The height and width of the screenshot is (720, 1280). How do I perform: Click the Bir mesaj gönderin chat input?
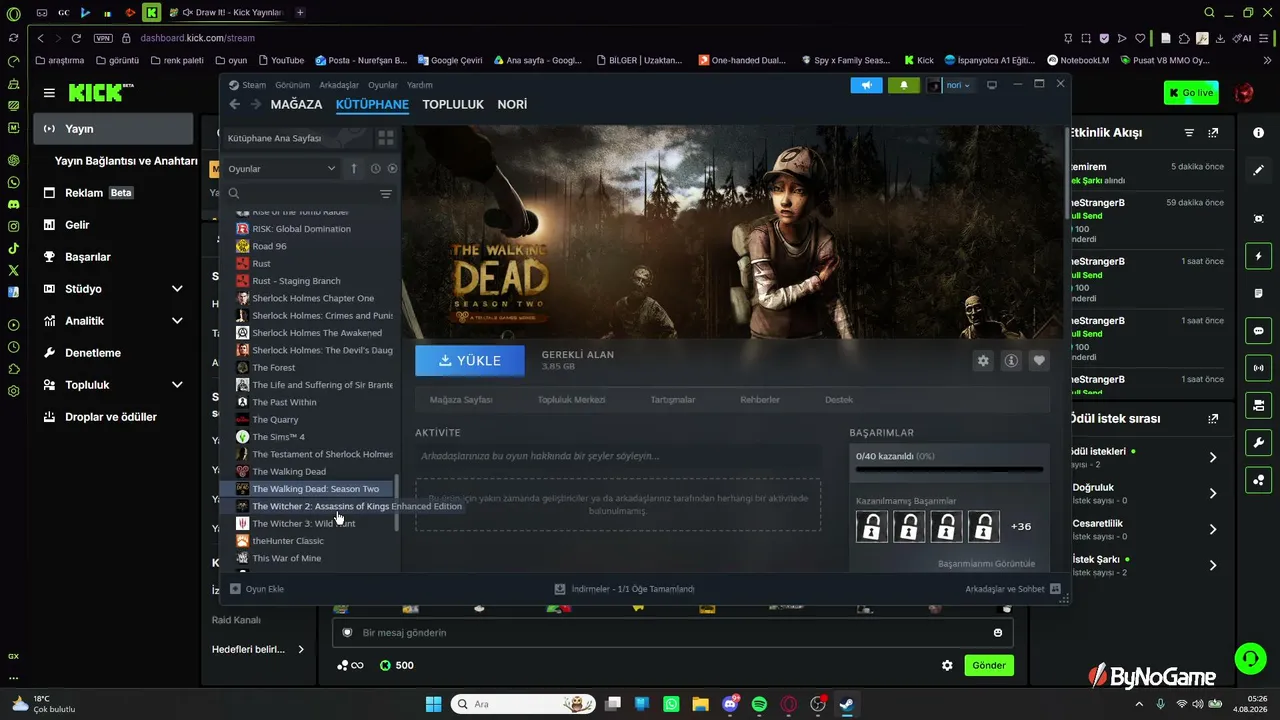pos(673,632)
